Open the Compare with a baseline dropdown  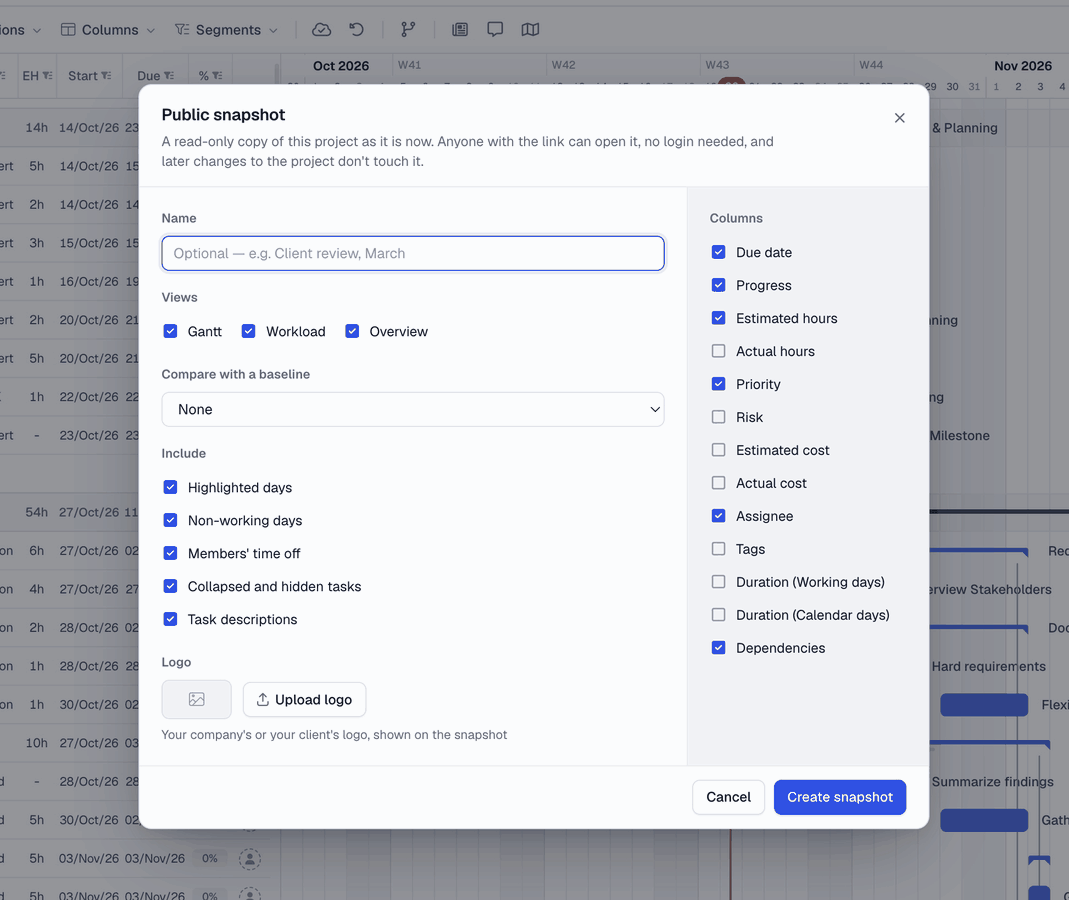(x=412, y=409)
